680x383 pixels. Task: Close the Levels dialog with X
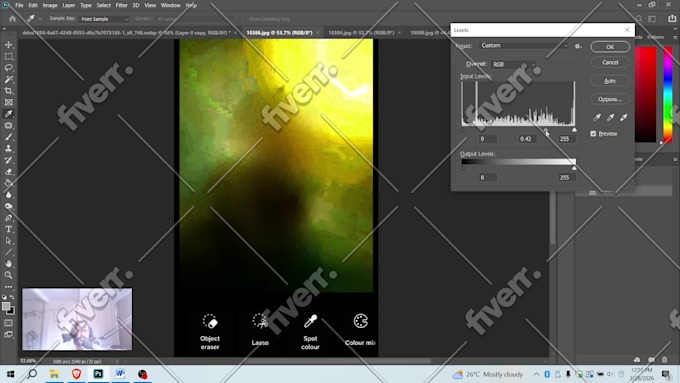[627, 30]
